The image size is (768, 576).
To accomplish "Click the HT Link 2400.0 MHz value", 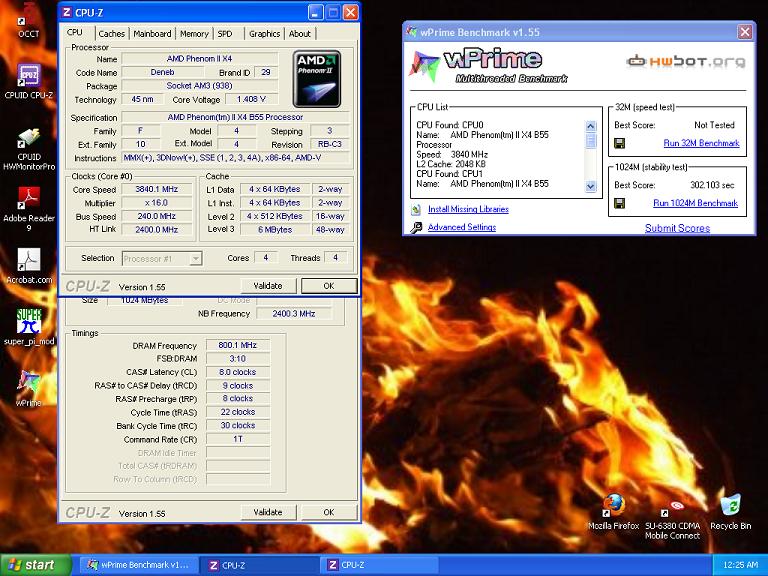I will (157, 229).
